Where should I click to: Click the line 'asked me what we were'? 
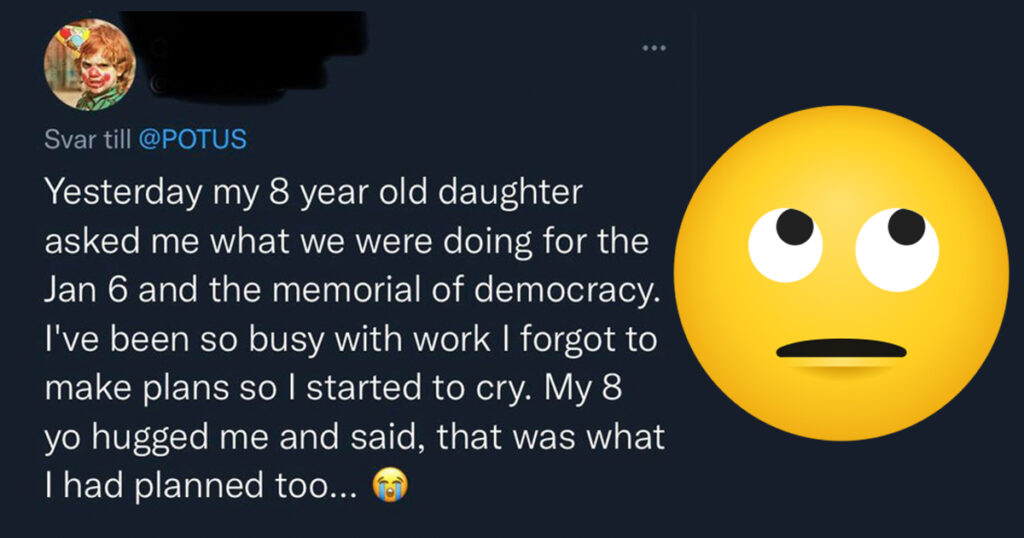coord(347,242)
